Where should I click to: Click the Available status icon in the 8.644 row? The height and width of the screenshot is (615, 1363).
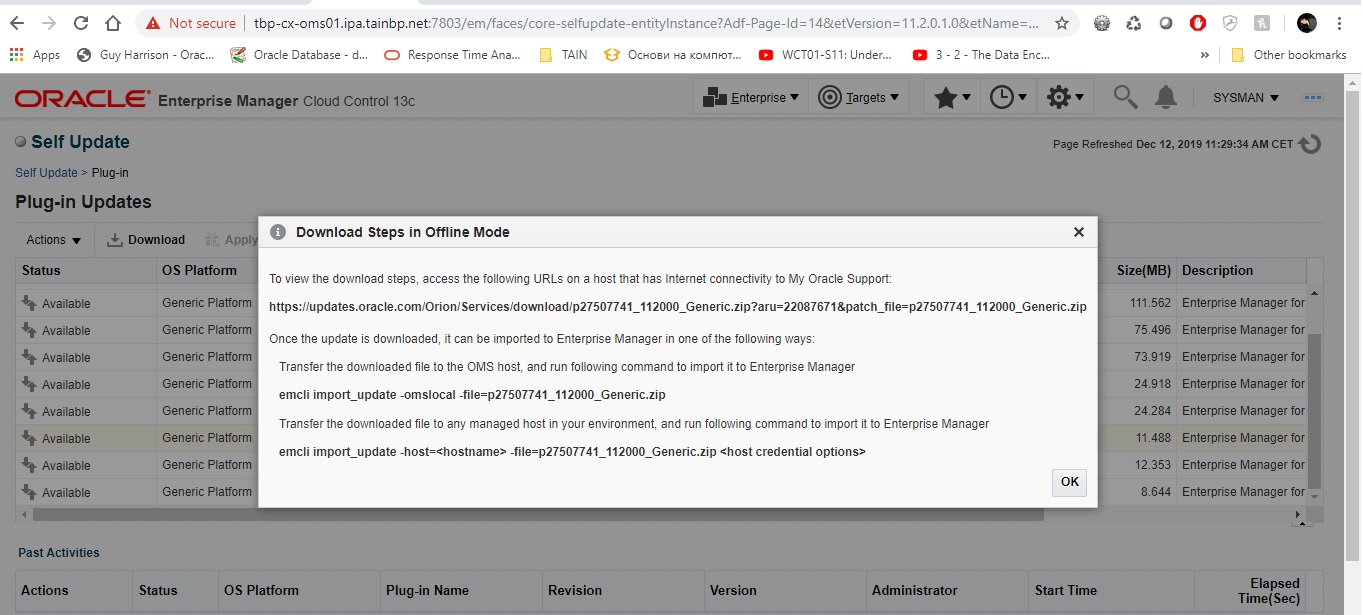click(x=29, y=492)
